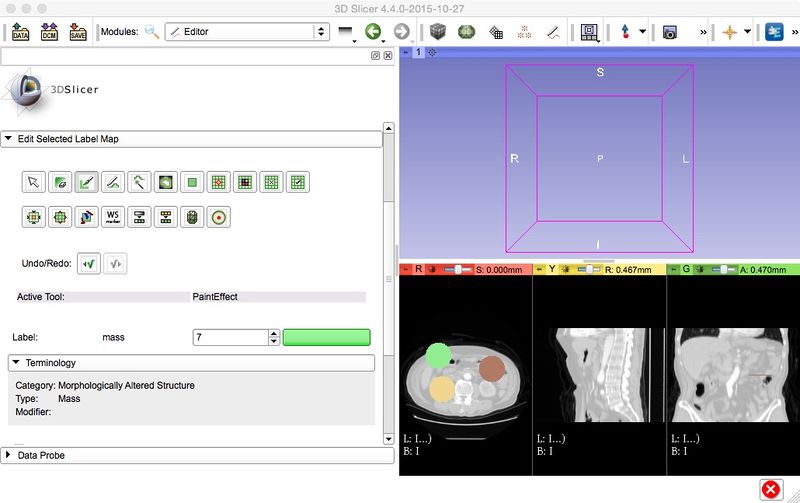Open the dropdown arrow beside fiducial icon

click(x=642, y=31)
